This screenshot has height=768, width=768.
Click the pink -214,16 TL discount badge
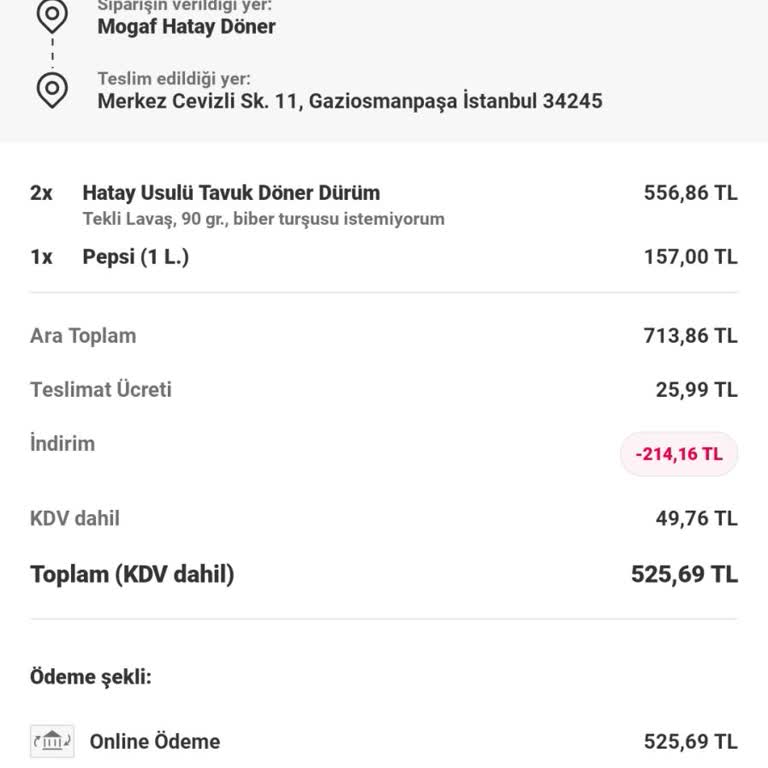tap(678, 454)
